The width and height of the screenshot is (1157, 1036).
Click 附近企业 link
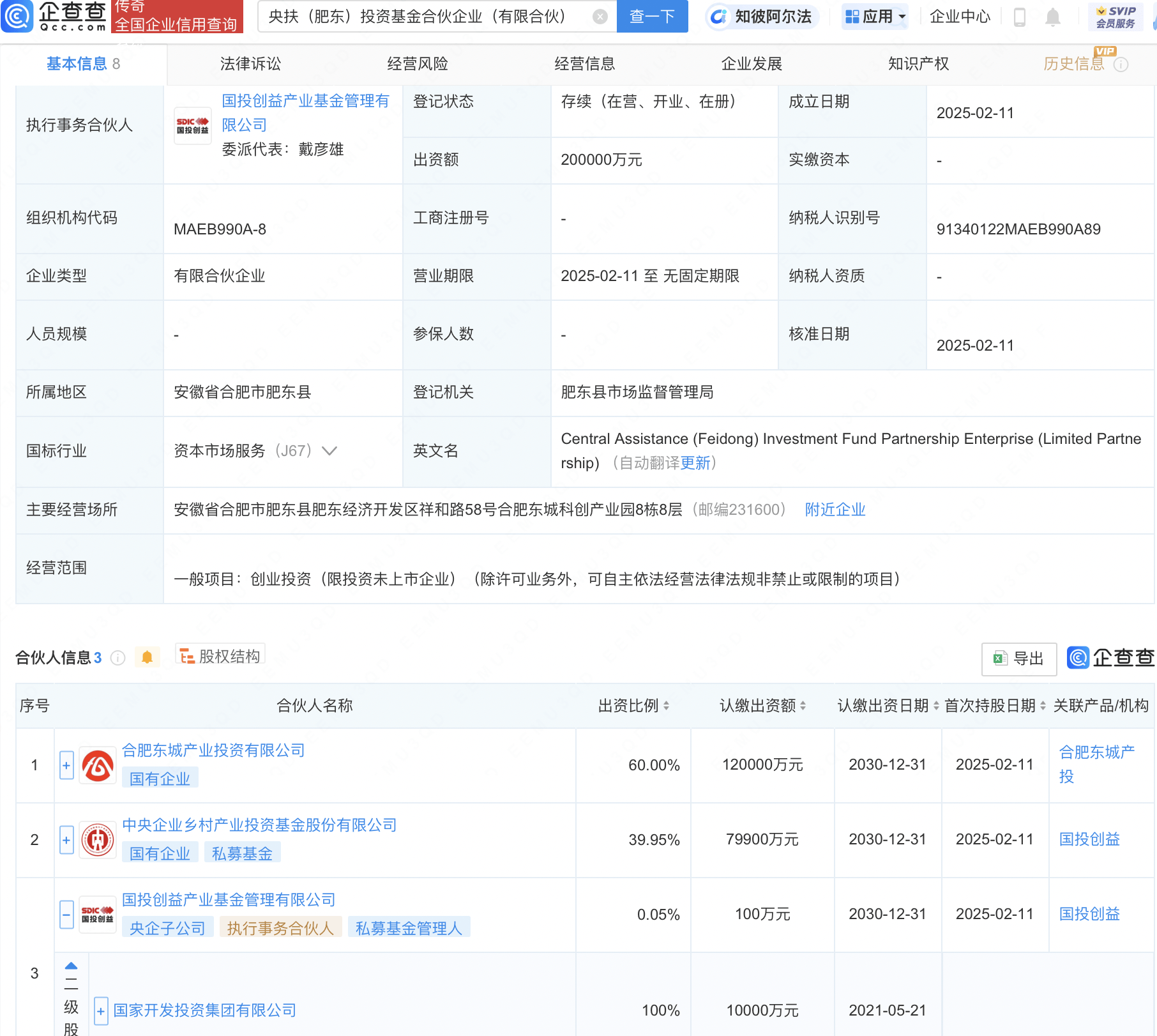coord(835,510)
